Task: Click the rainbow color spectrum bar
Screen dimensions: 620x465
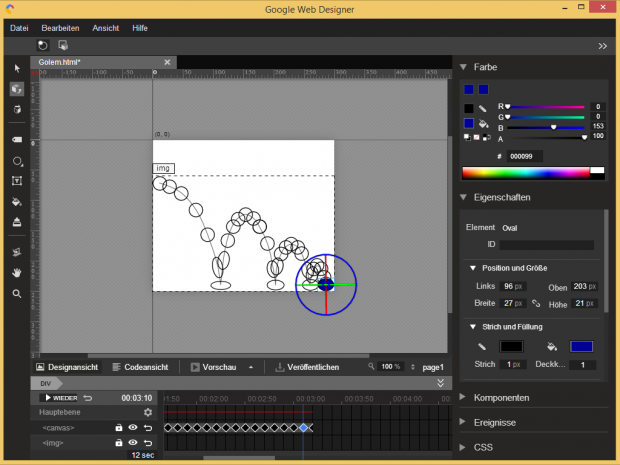Action: (x=526, y=173)
